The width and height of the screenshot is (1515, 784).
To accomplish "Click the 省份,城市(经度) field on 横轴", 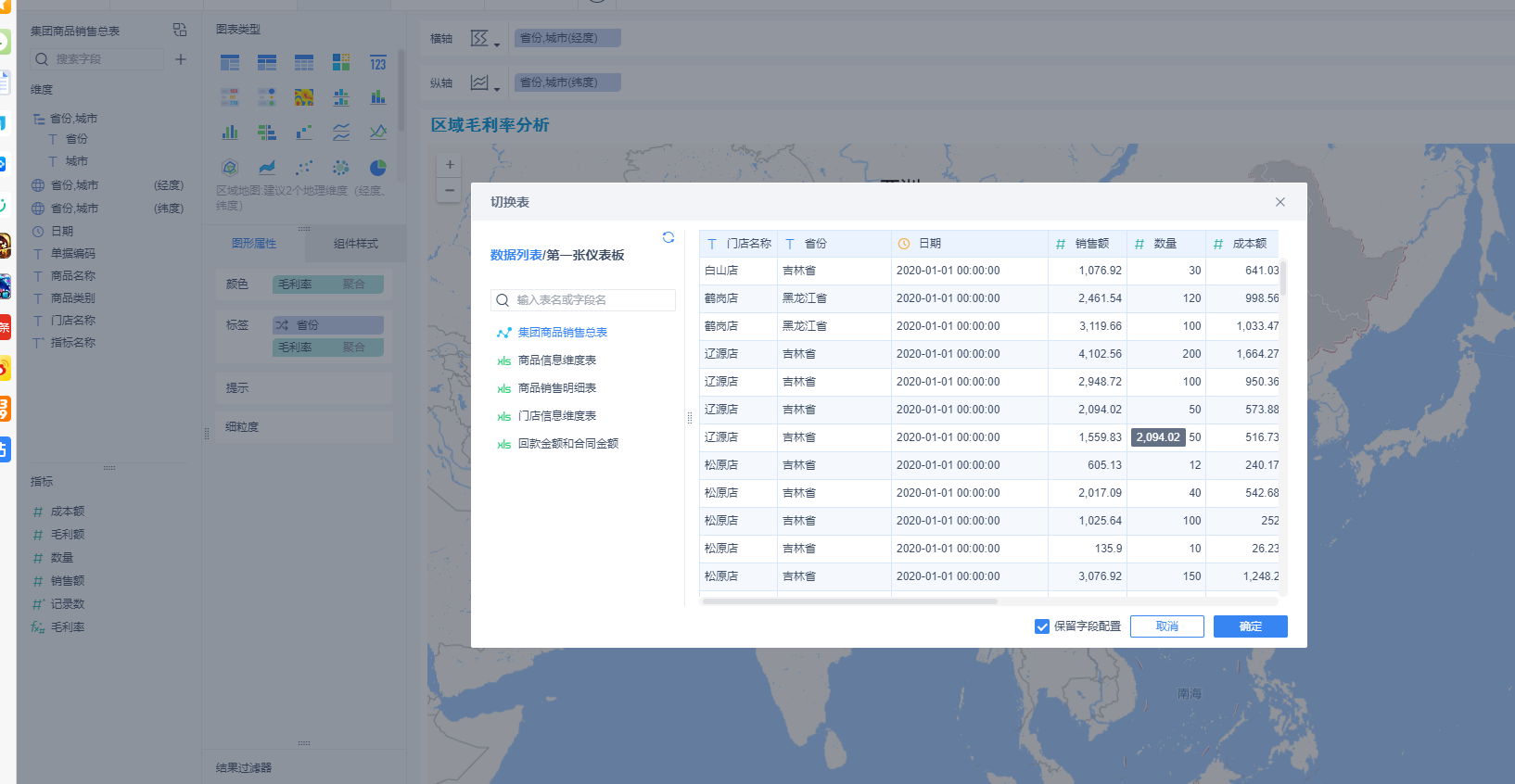I will (567, 38).
